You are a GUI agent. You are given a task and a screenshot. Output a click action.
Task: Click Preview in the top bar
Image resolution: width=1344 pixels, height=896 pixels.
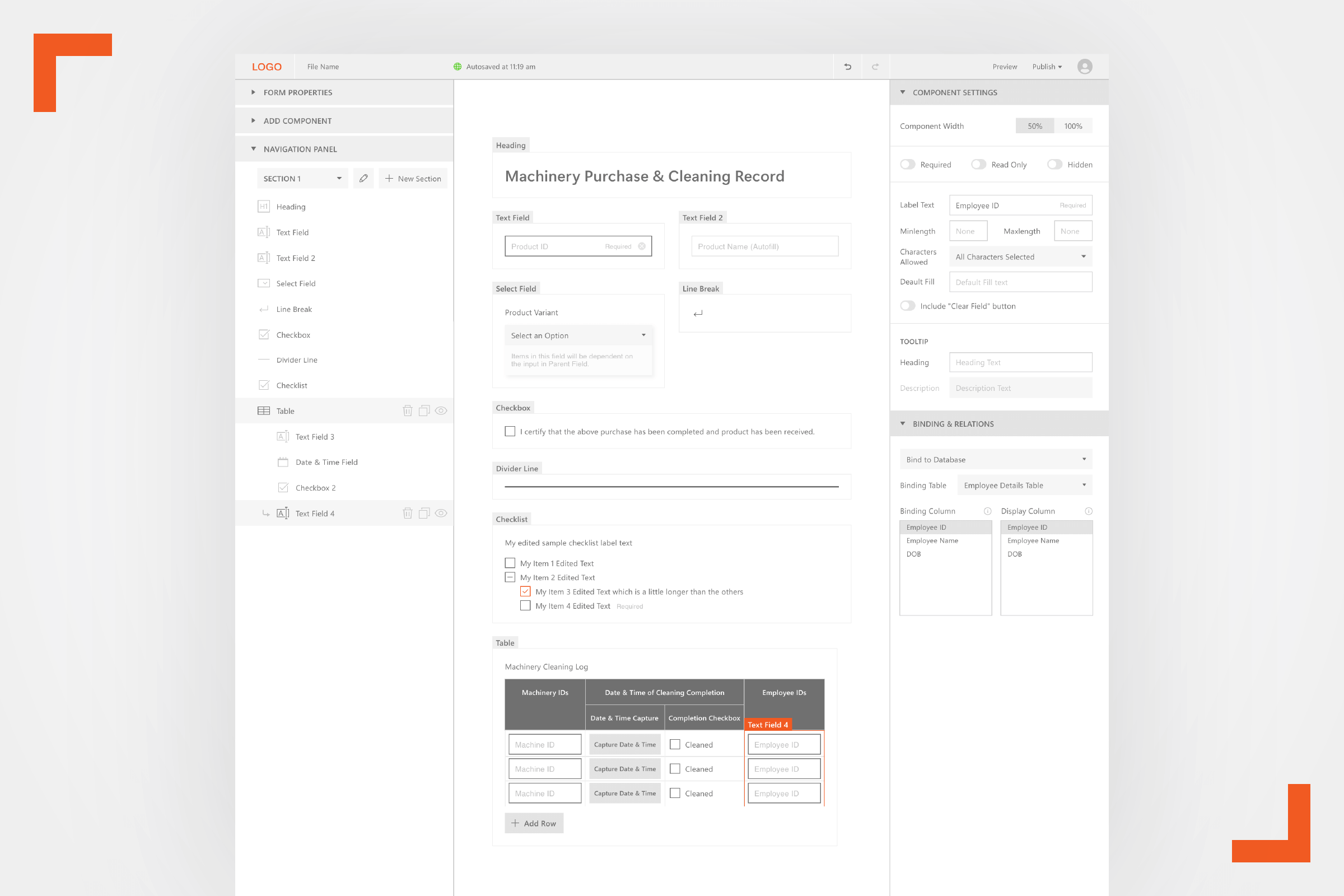coord(1005,67)
